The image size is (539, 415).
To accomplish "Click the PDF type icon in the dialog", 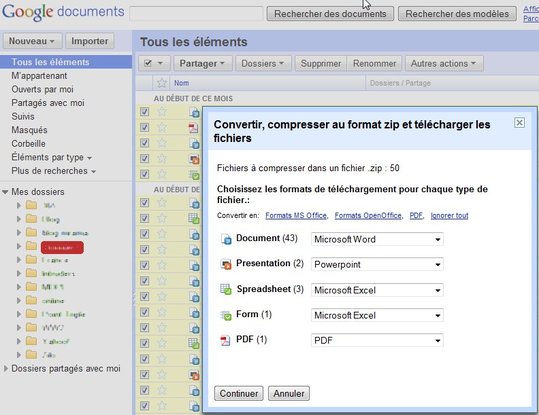I will [x=225, y=340].
